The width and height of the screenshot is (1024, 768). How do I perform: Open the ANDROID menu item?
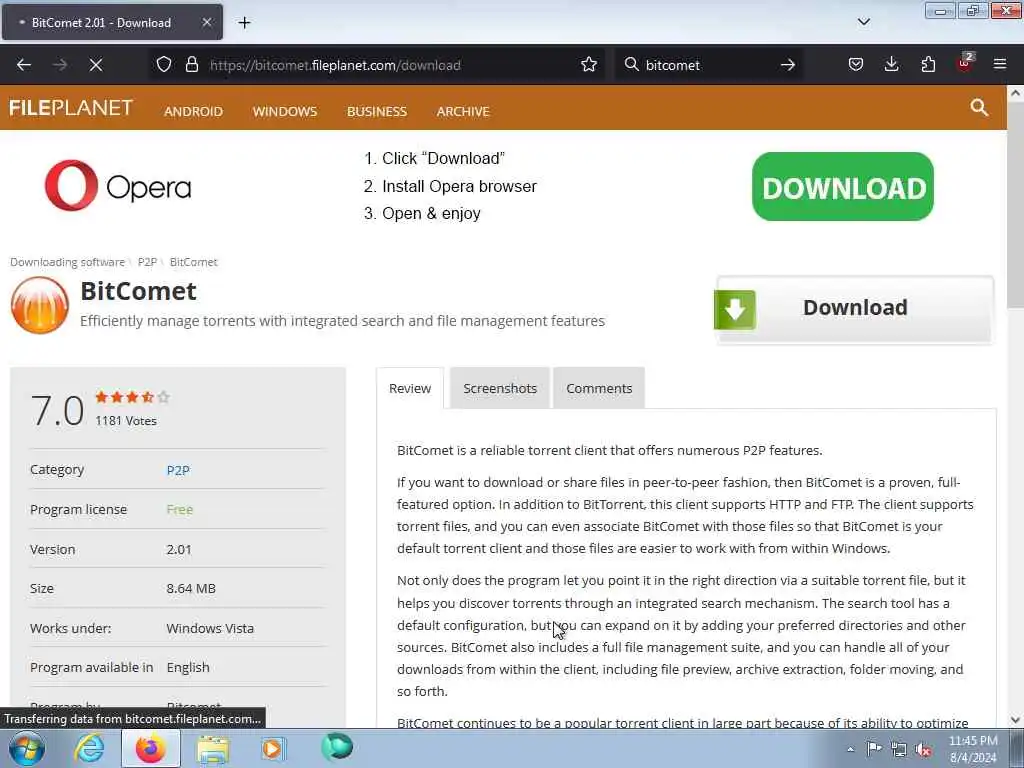[193, 111]
